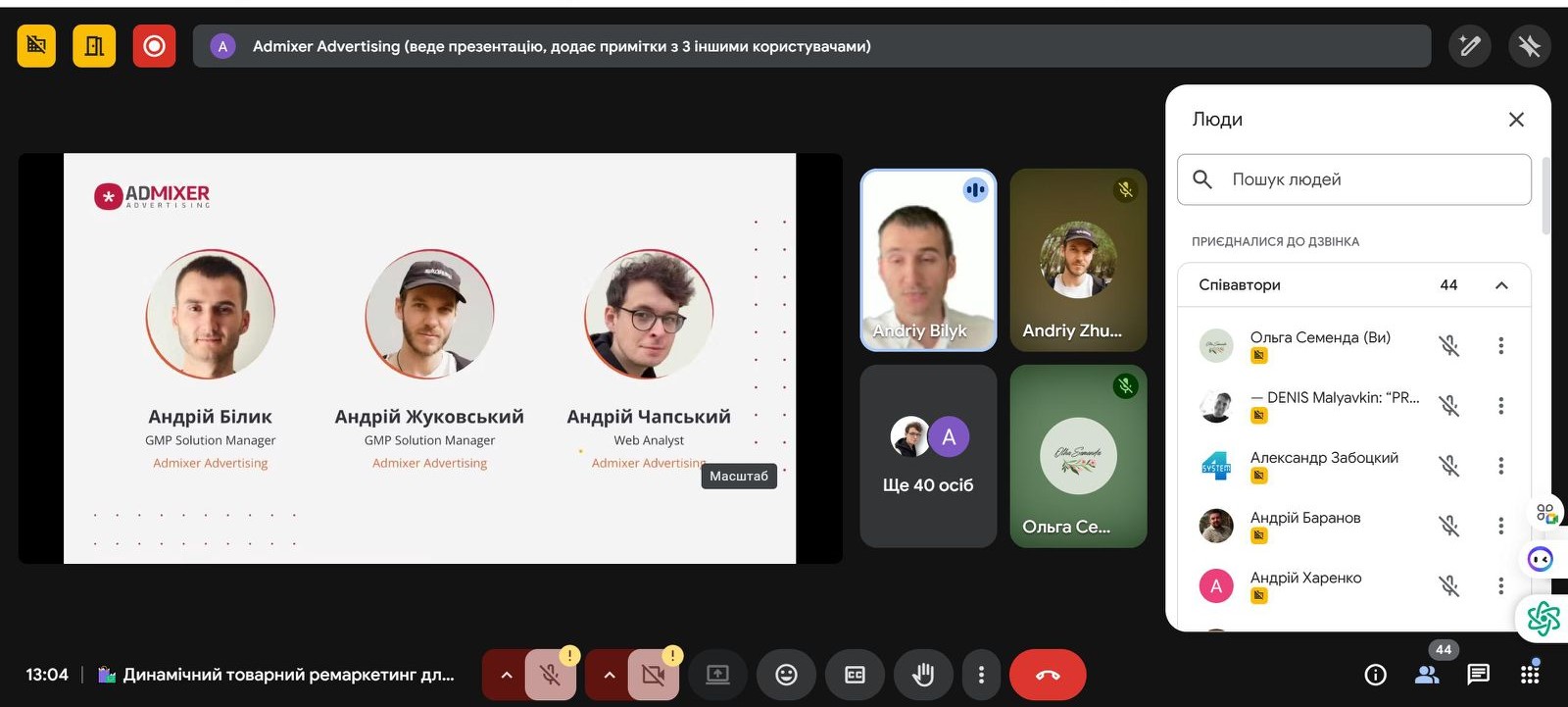The width and height of the screenshot is (1568, 707).
Task: Click the red record button
Action: [x=154, y=46]
